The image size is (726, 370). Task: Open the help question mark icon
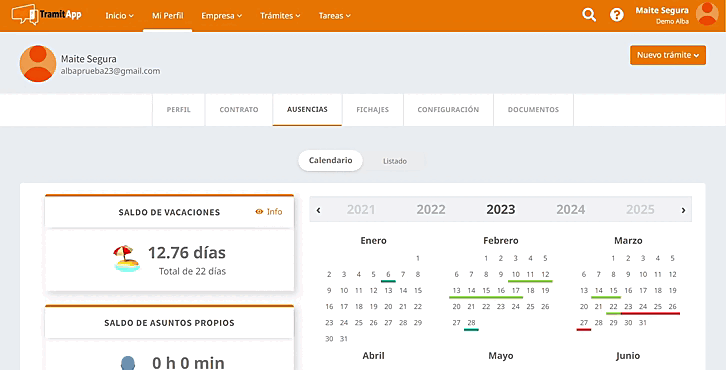616,15
